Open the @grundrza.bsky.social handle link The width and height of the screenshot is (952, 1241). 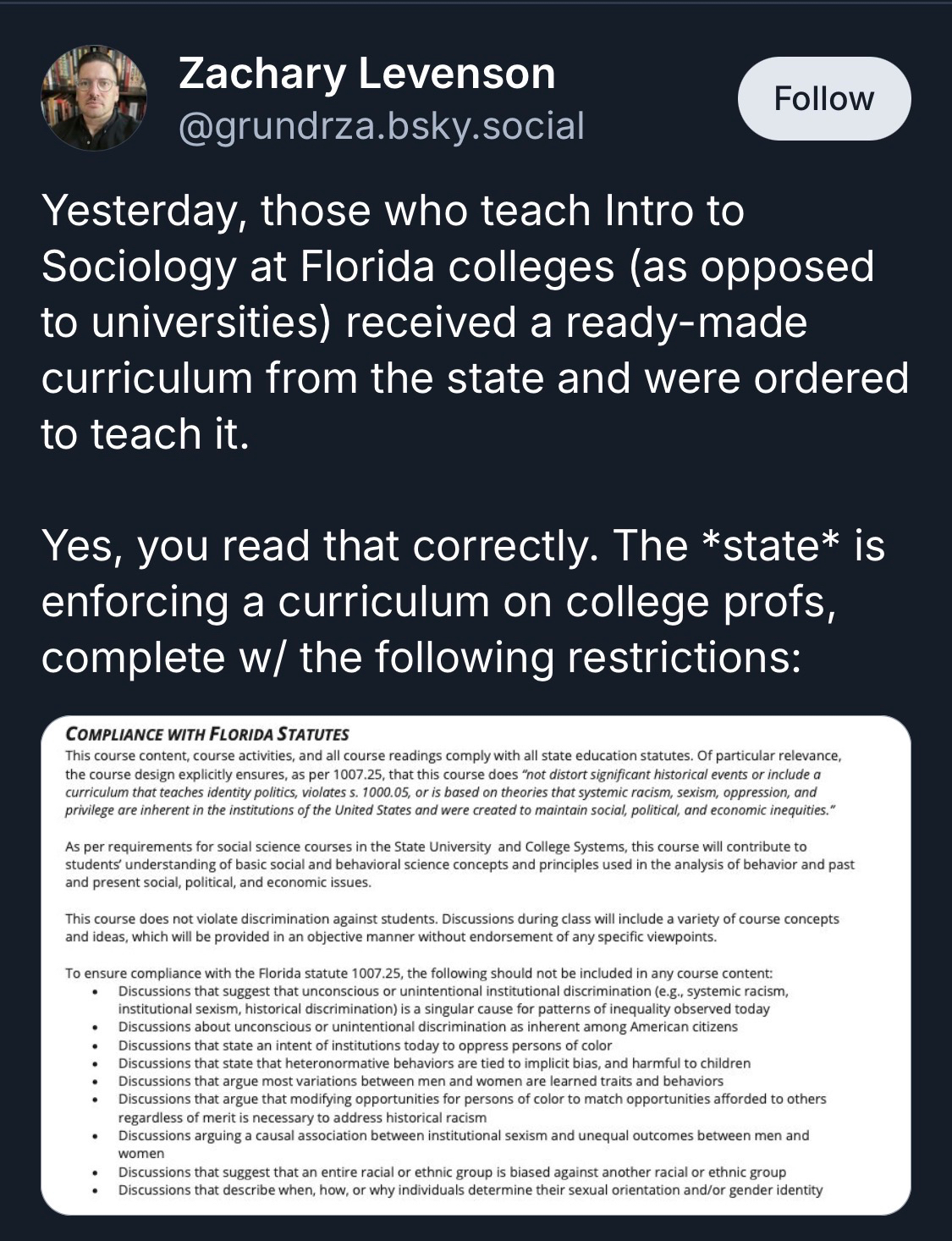click(x=381, y=126)
